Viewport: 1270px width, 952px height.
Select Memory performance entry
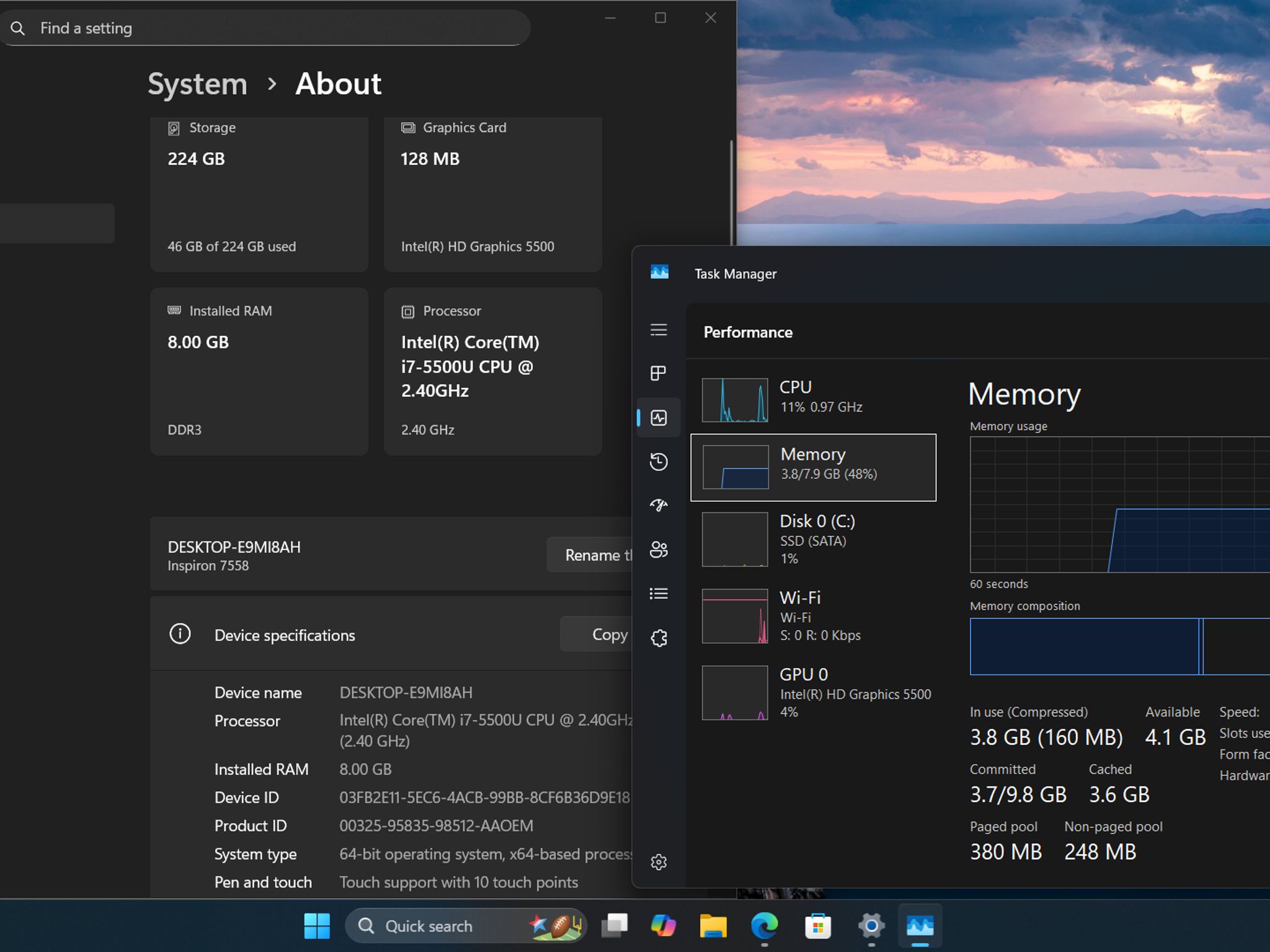pos(814,467)
